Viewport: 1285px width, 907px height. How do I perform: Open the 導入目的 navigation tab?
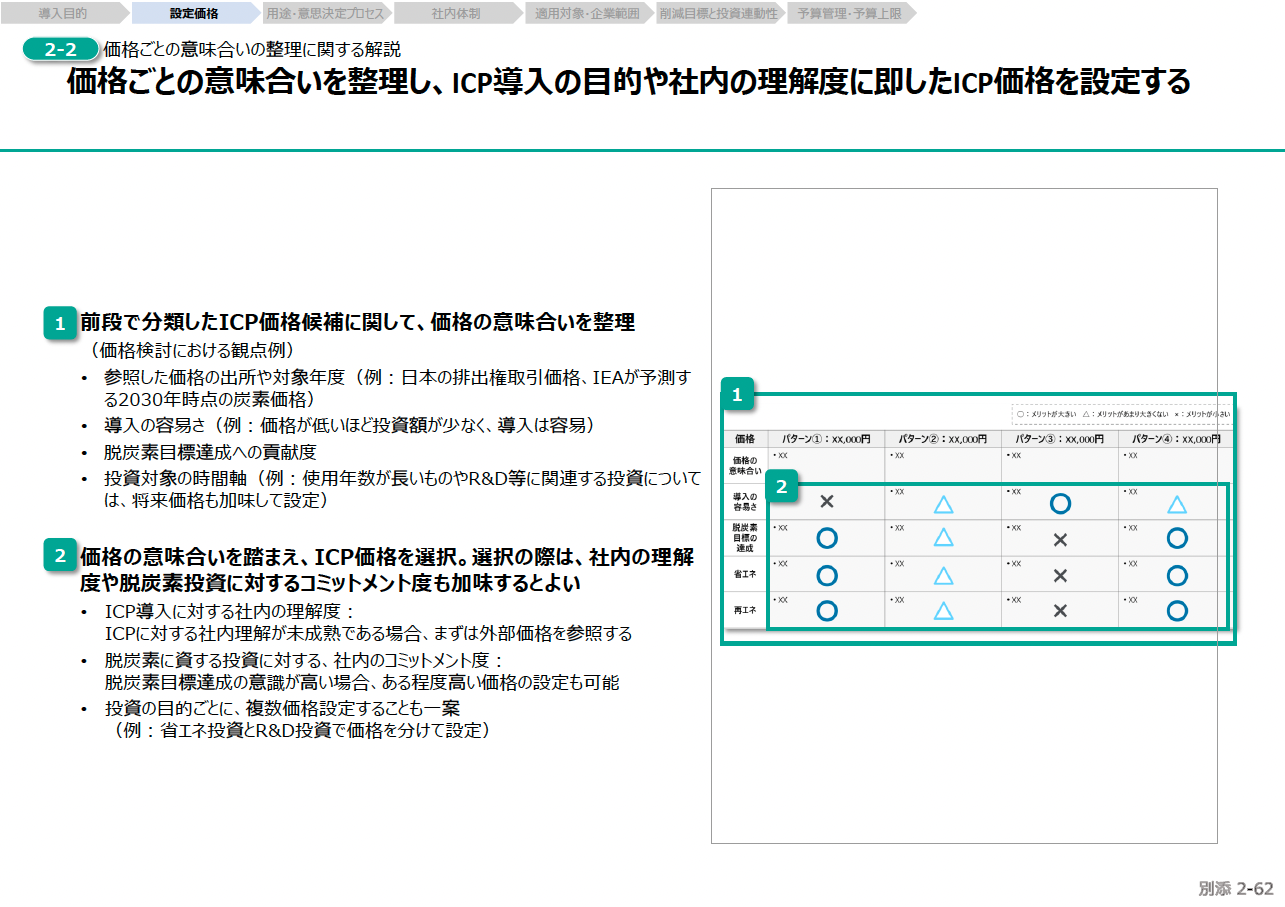[x=63, y=14]
